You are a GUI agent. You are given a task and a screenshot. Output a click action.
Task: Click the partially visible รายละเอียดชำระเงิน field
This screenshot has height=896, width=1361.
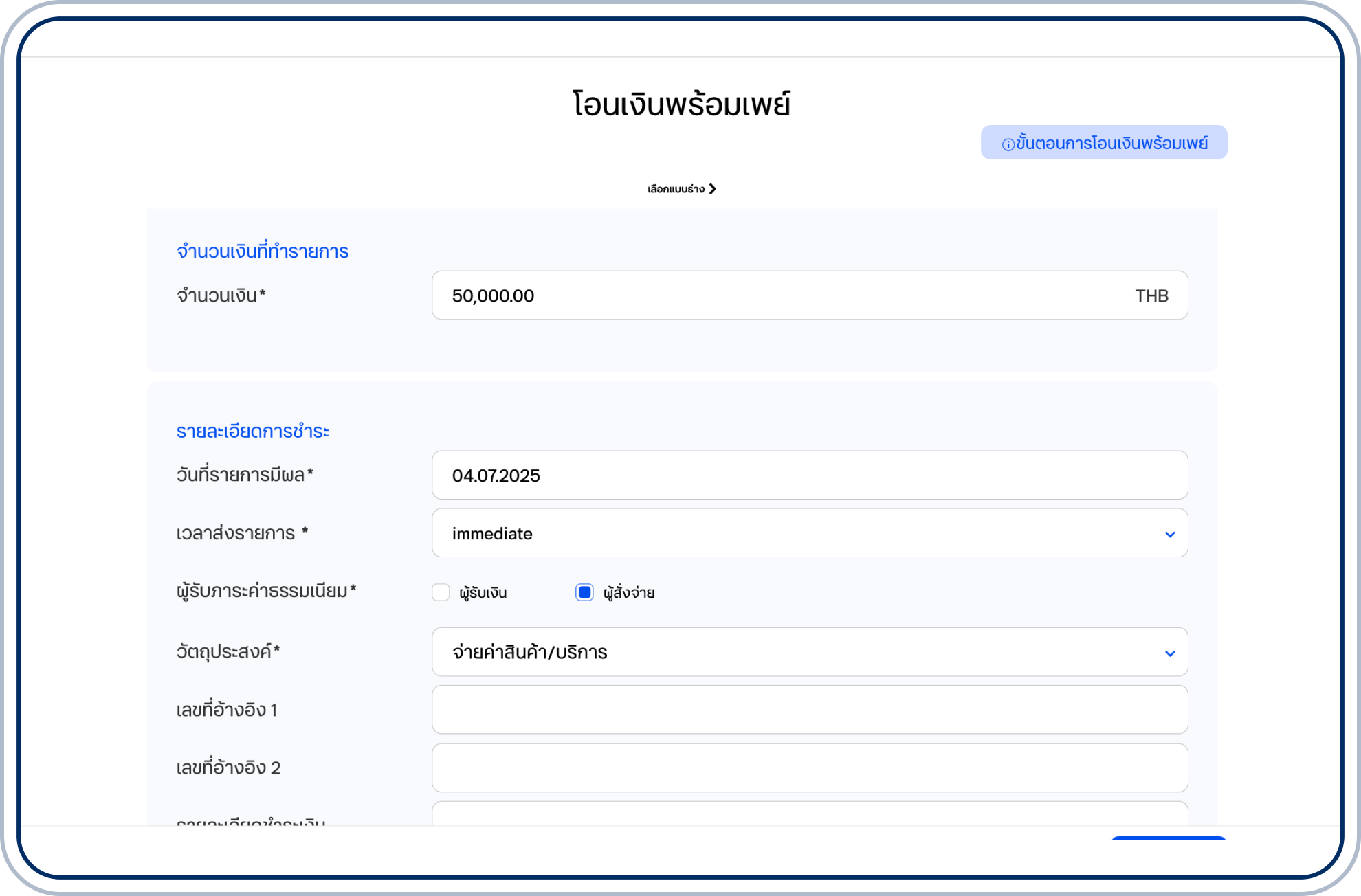click(808, 814)
